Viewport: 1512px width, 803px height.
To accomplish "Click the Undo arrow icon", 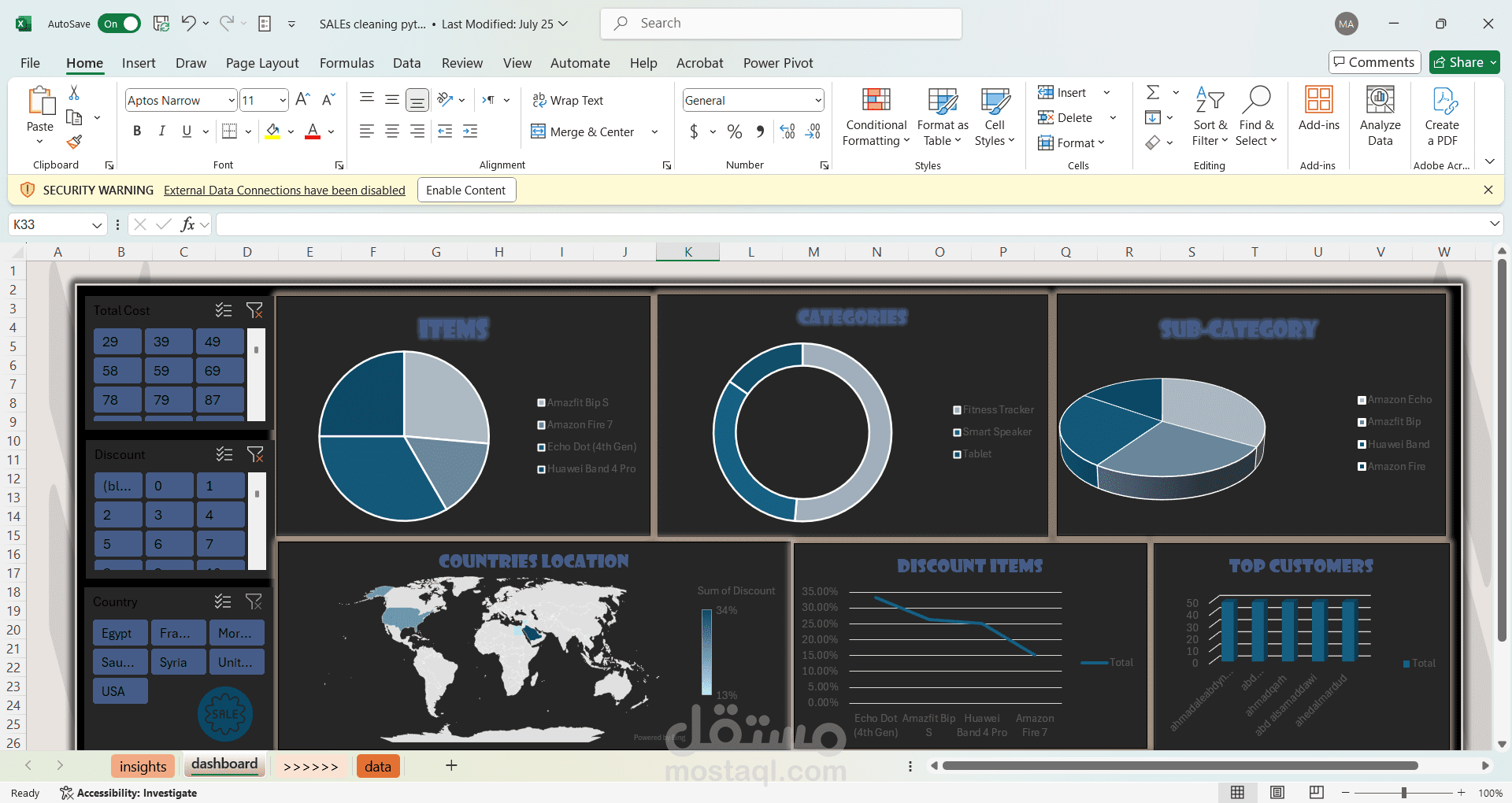I will click(x=188, y=24).
